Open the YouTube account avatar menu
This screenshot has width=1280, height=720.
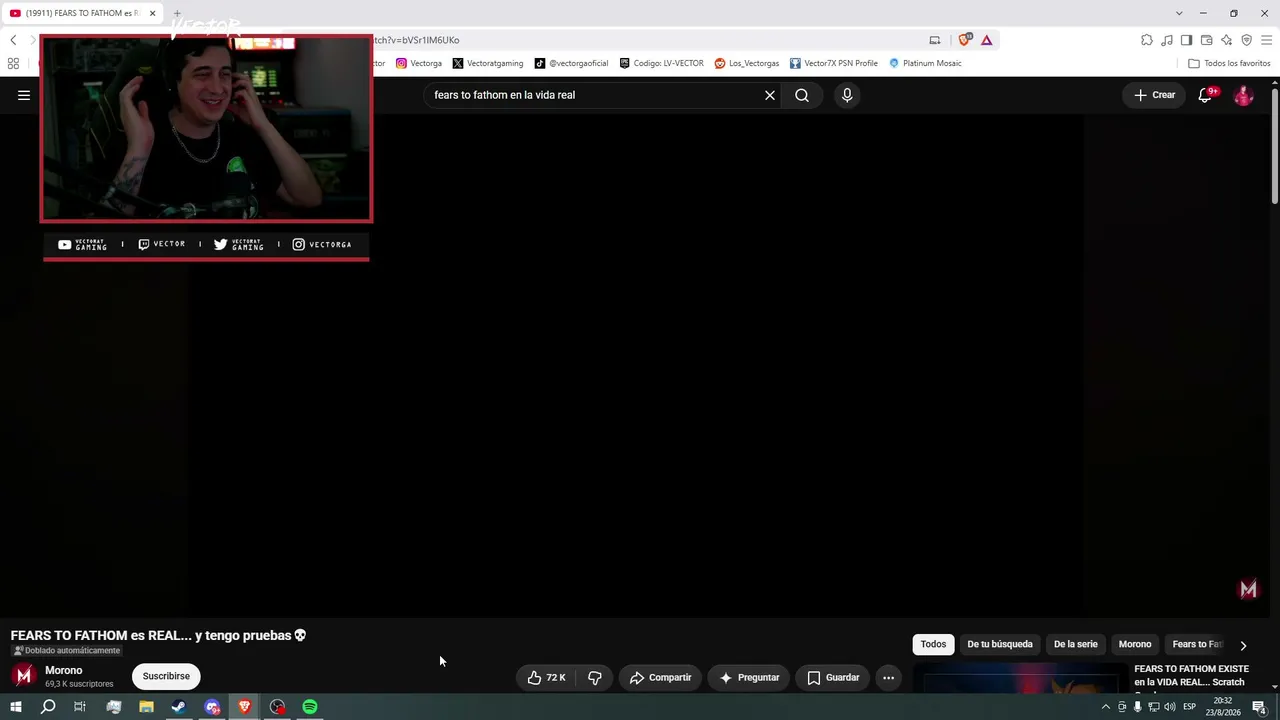point(1244,95)
